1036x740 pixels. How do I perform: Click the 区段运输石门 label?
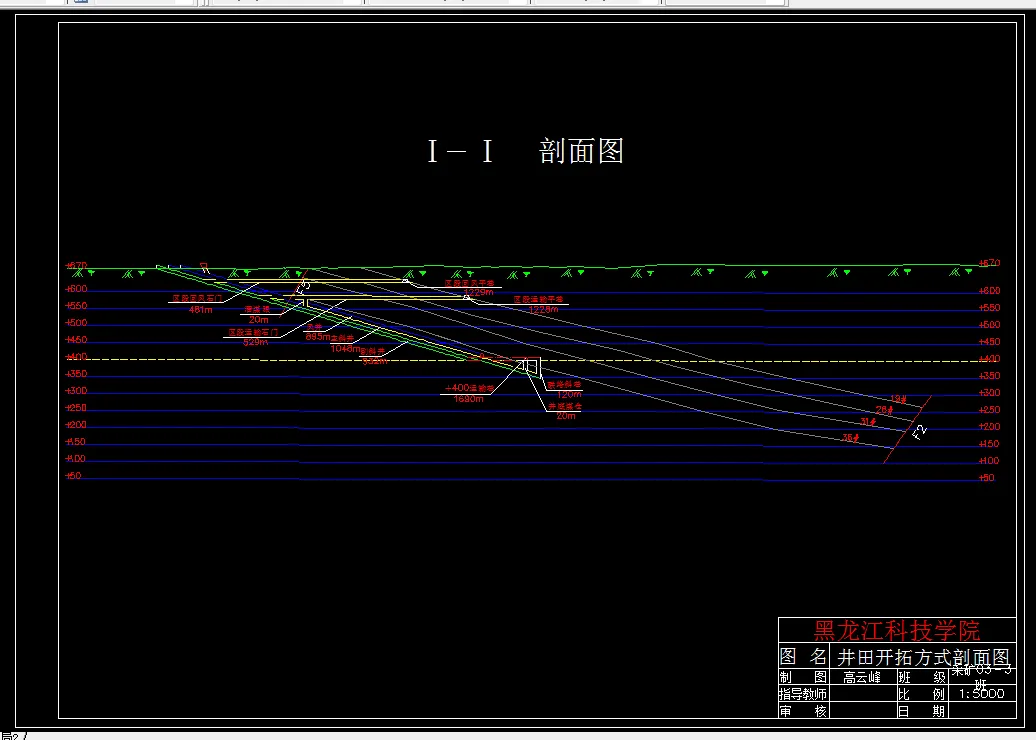click(x=253, y=332)
